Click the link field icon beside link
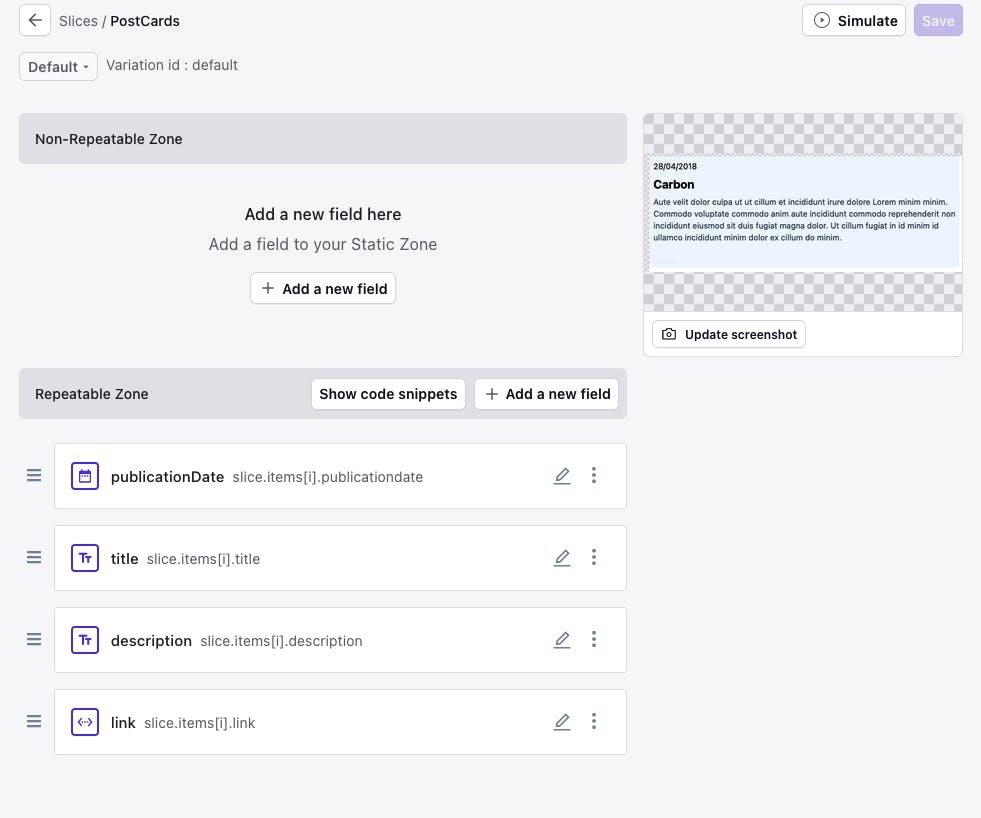981x818 pixels. pos(85,721)
